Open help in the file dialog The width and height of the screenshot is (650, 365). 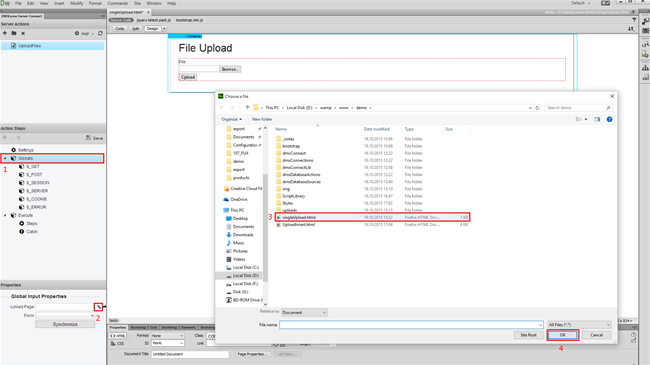(x=609, y=119)
